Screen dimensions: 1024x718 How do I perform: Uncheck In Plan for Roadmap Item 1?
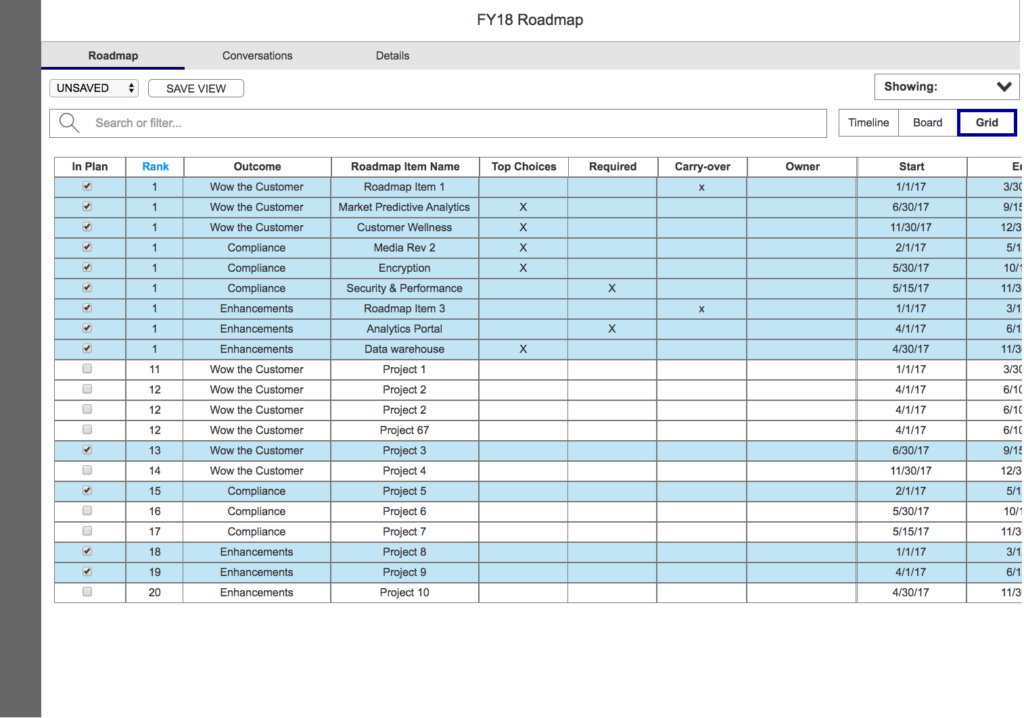(87, 187)
